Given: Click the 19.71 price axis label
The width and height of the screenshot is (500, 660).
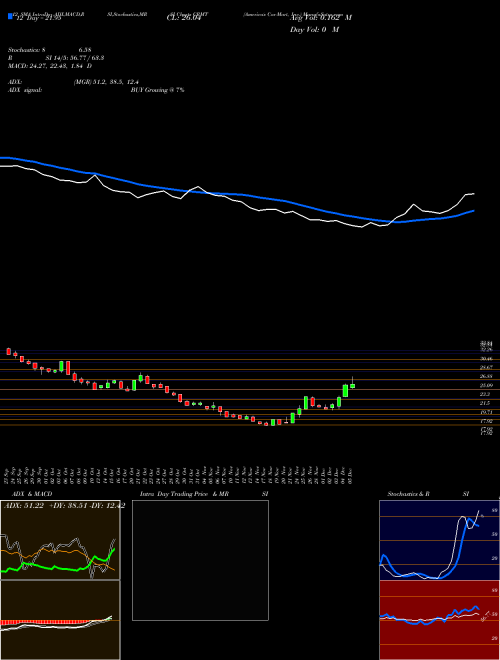Looking at the screenshot, I should point(487,412).
